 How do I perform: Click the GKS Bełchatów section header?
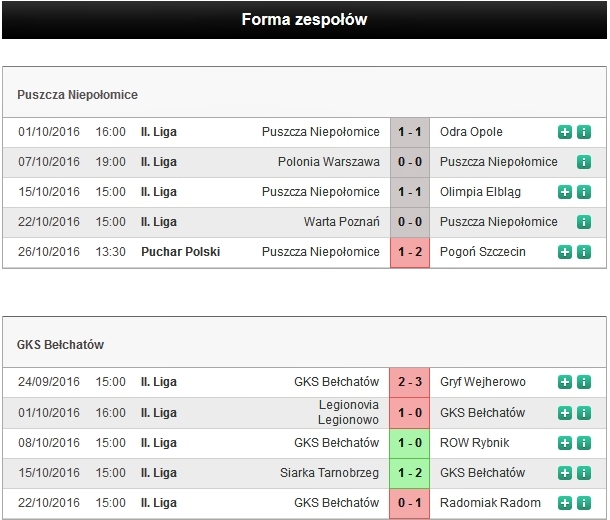tap(60, 345)
